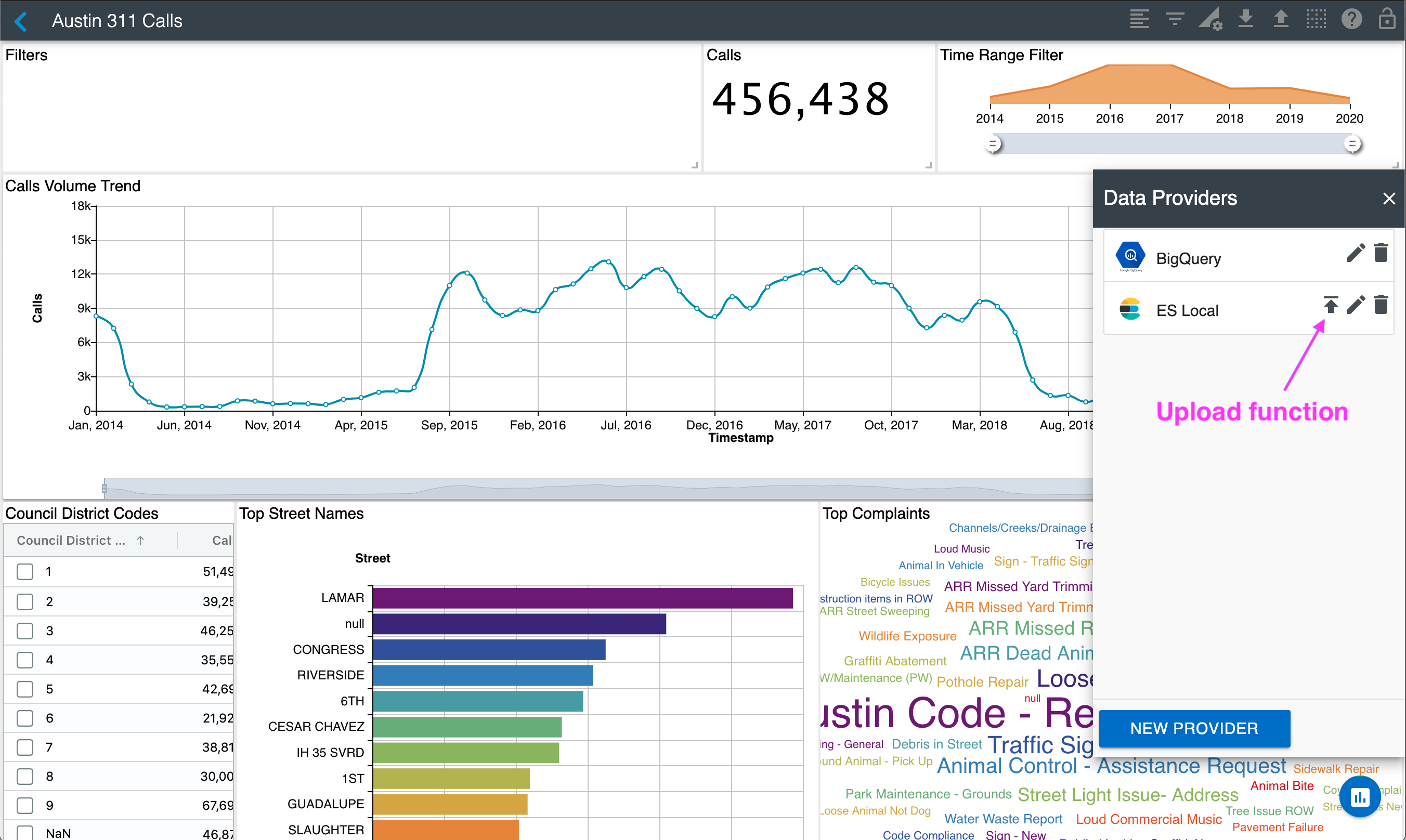Open the left-aligned lines icon in the toolbar
The width and height of the screenshot is (1406, 840).
(1139, 19)
